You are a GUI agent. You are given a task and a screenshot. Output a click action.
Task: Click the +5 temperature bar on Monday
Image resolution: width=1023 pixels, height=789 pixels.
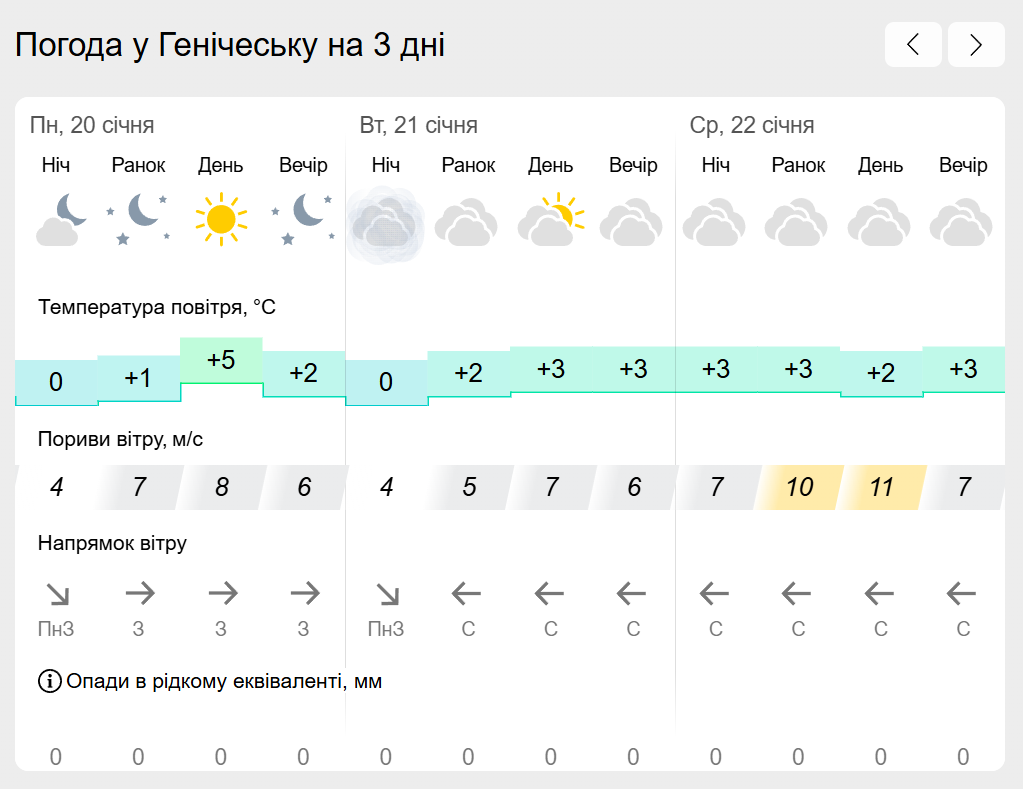(x=221, y=360)
